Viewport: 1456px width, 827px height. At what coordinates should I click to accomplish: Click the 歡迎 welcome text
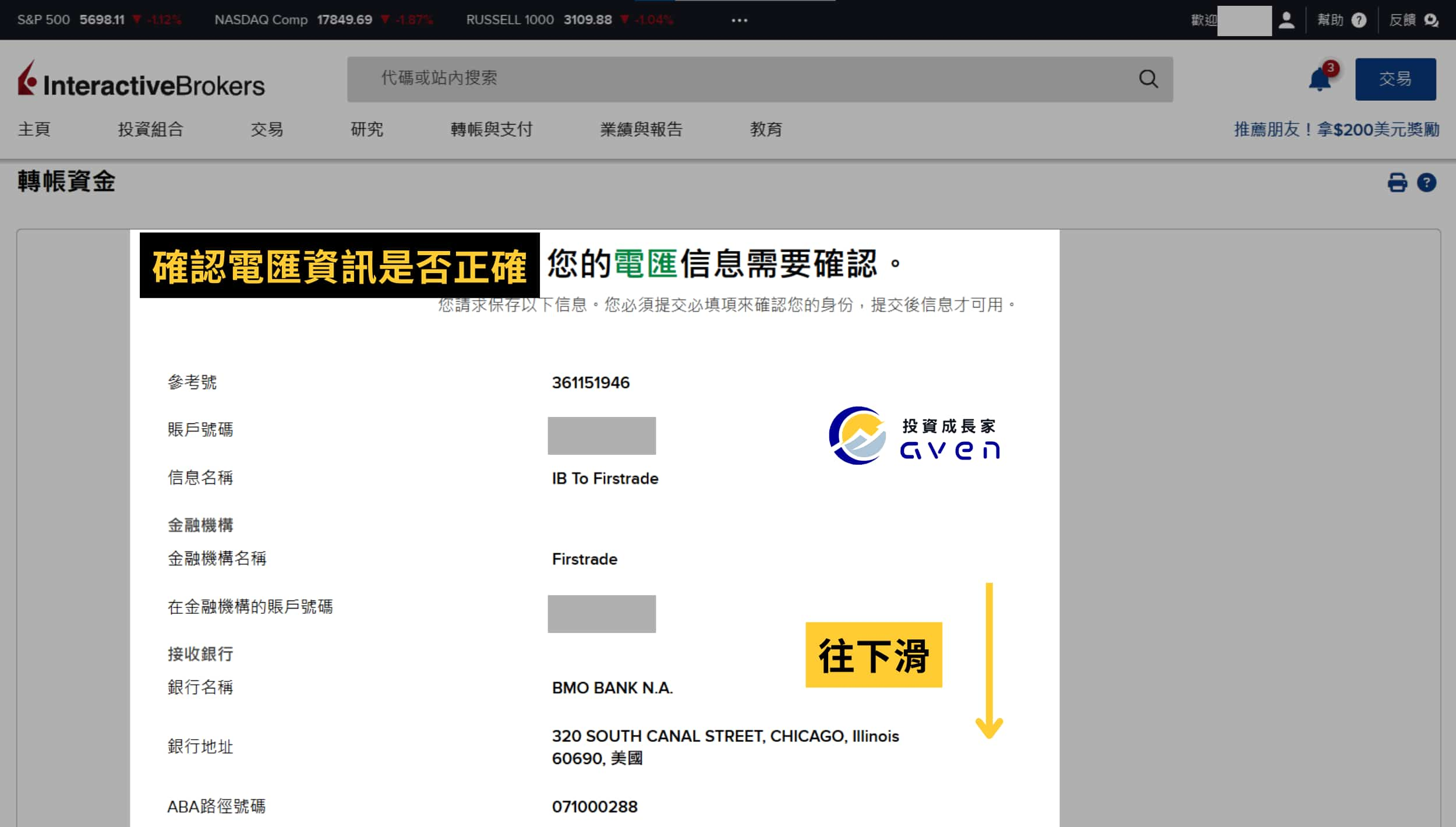(1204, 20)
